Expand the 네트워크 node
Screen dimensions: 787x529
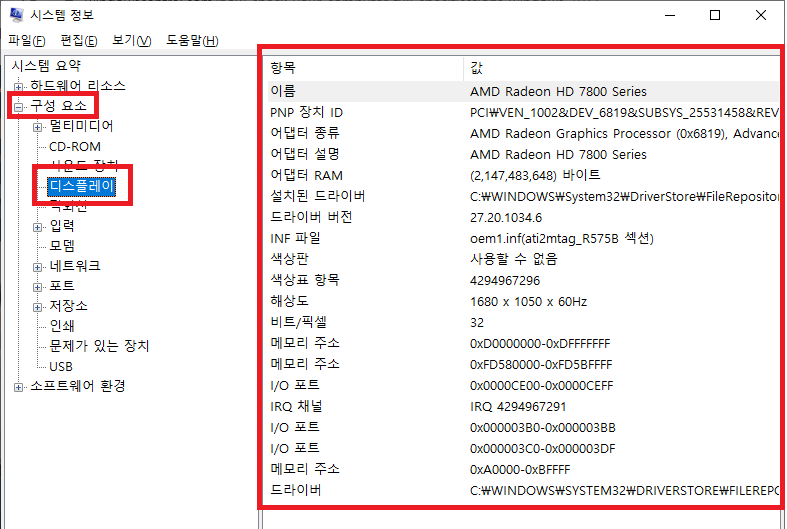[x=38, y=267]
